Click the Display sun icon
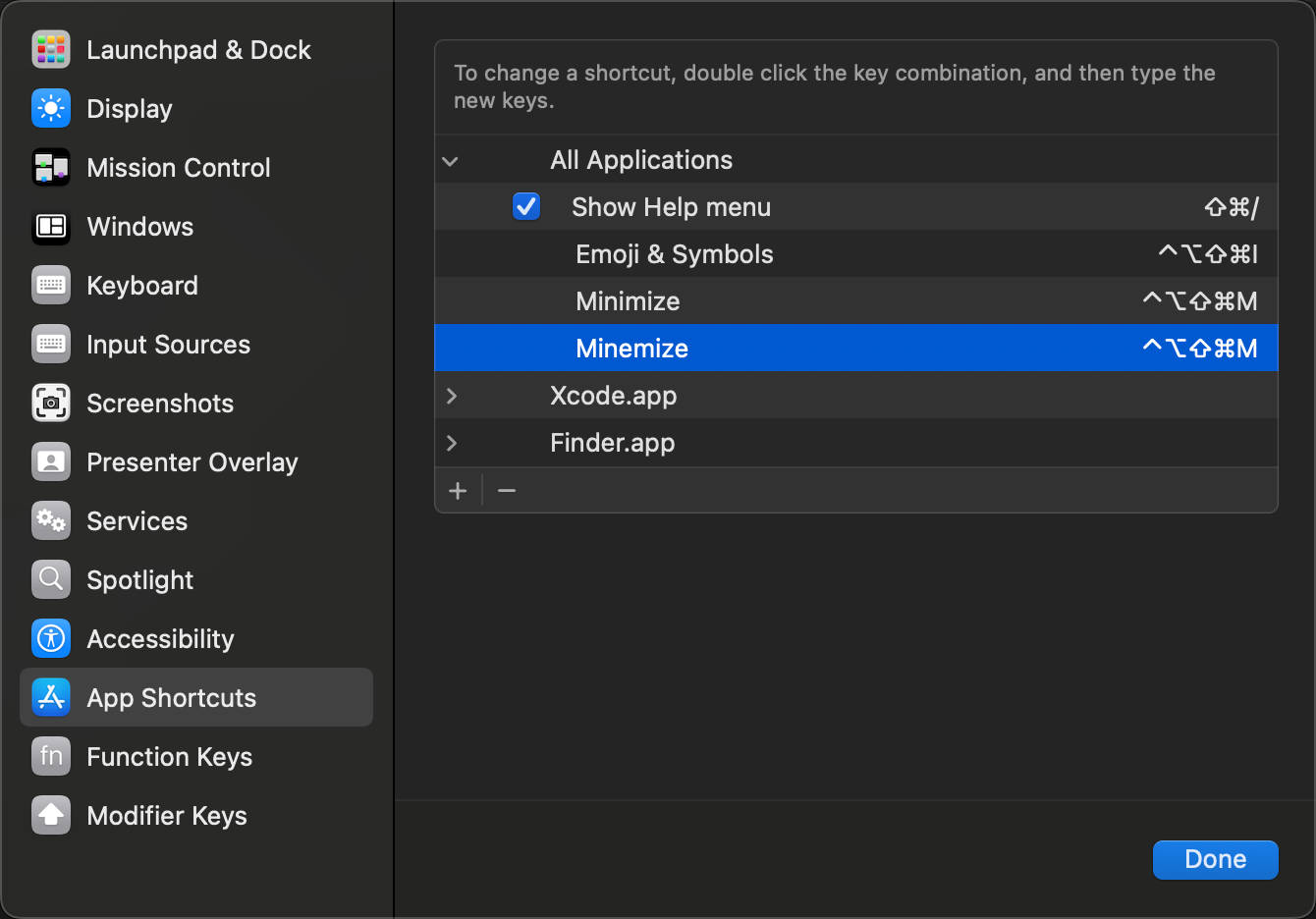The width and height of the screenshot is (1316, 919). point(51,109)
